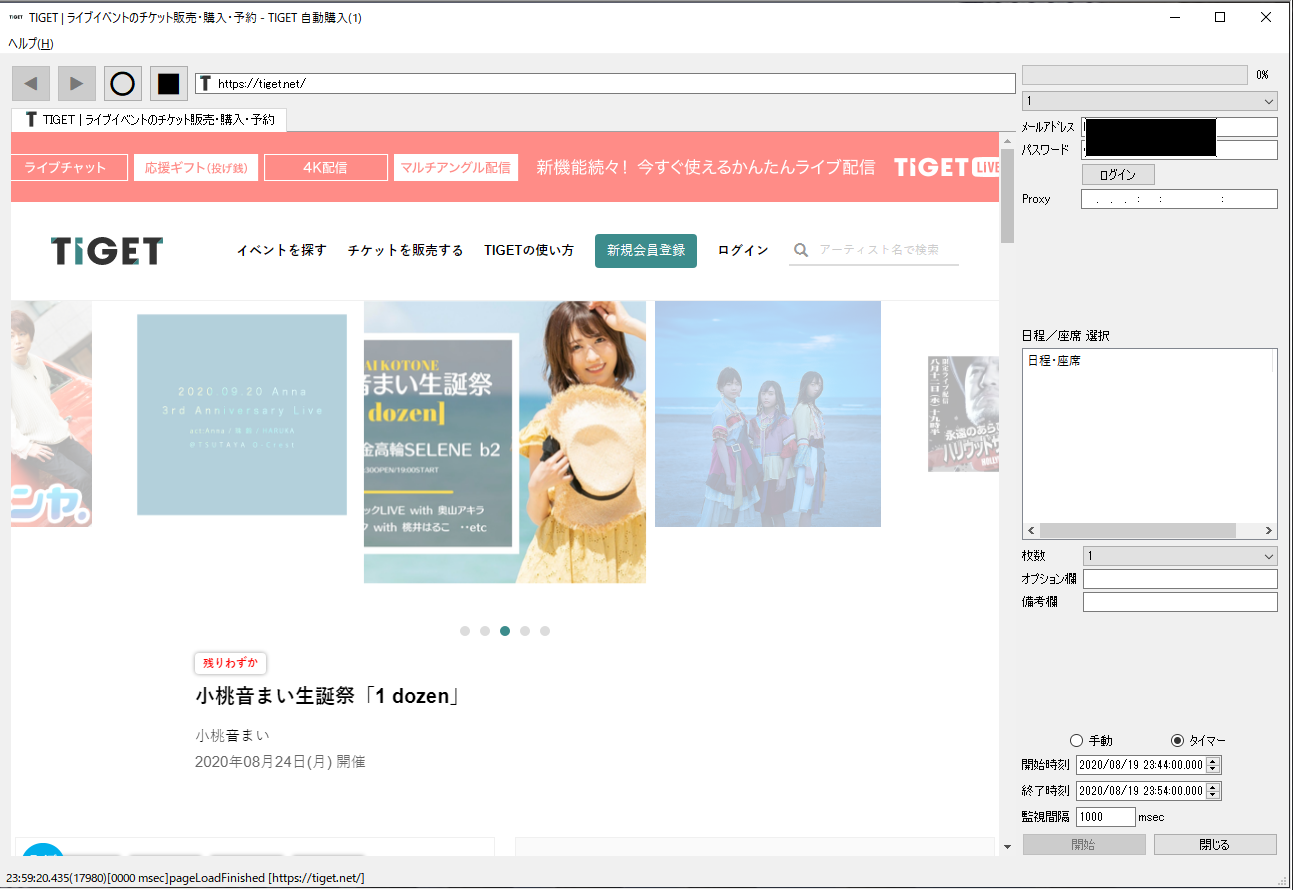Reload page with the circle button
The image size is (1293, 890).
[123, 83]
